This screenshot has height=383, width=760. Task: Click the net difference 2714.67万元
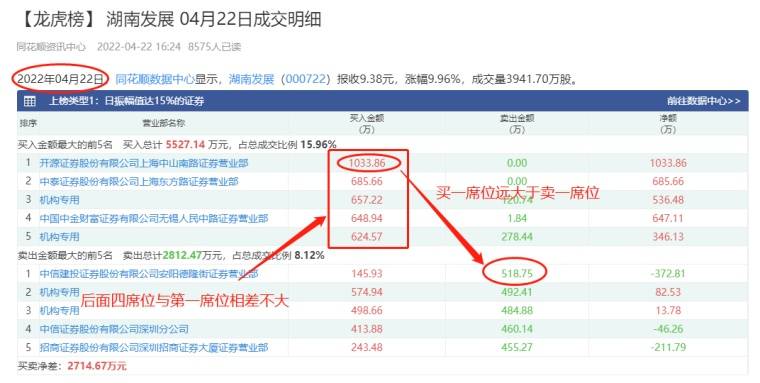click(97, 366)
